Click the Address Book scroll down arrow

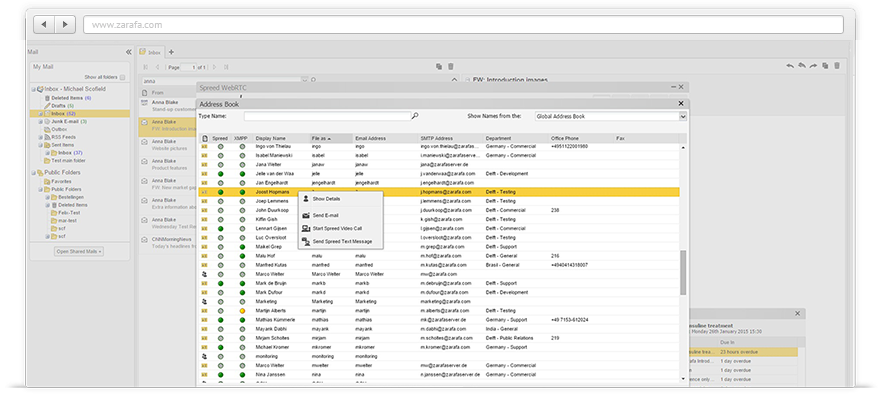point(683,379)
